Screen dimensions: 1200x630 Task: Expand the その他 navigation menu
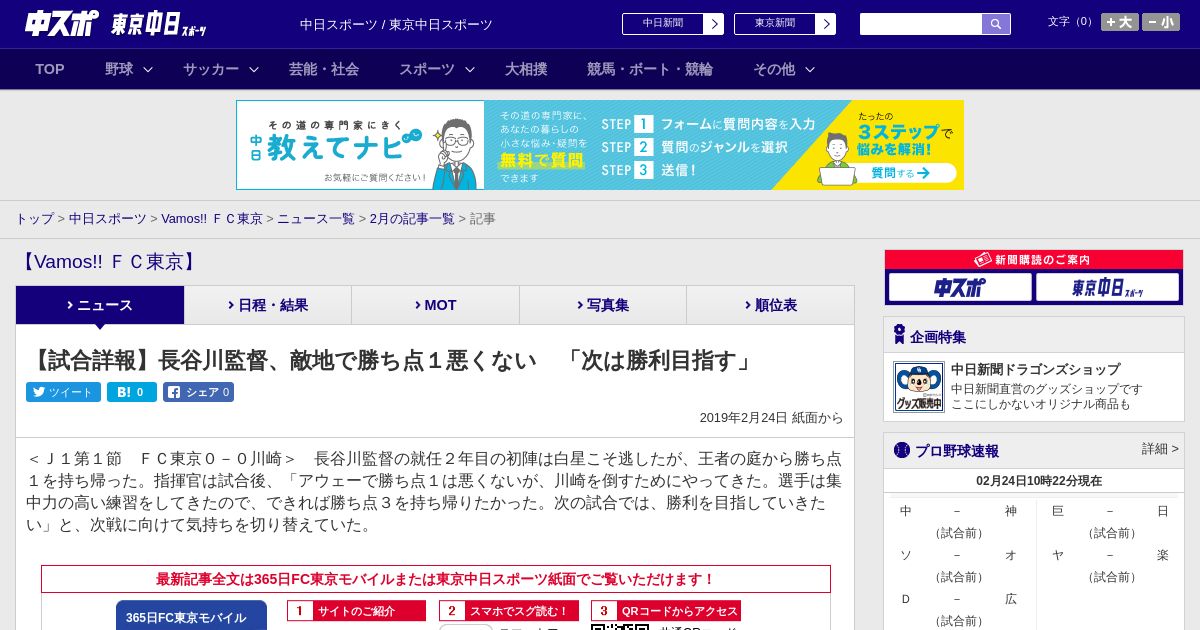tap(784, 69)
